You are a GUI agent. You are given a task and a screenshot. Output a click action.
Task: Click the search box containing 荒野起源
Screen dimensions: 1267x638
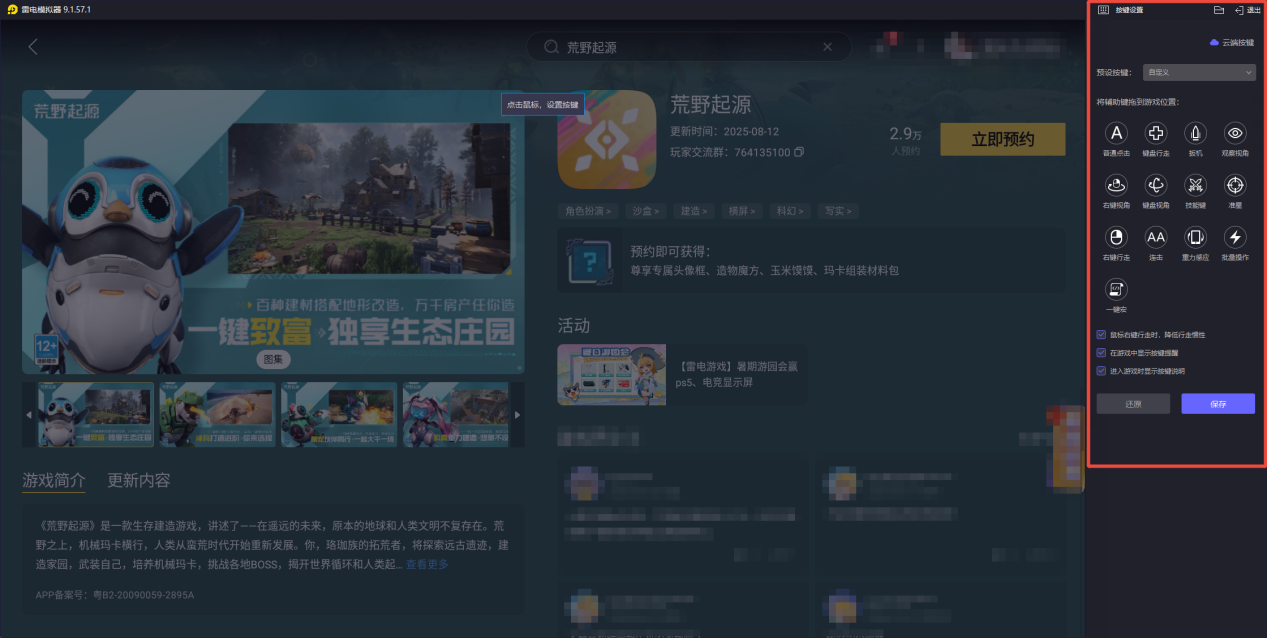(x=689, y=47)
